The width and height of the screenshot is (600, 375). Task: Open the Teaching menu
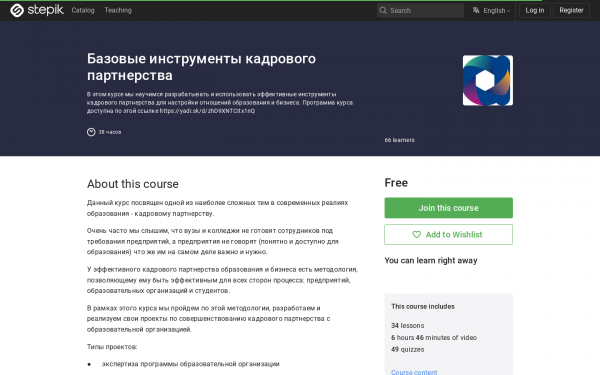pyautogui.click(x=118, y=10)
